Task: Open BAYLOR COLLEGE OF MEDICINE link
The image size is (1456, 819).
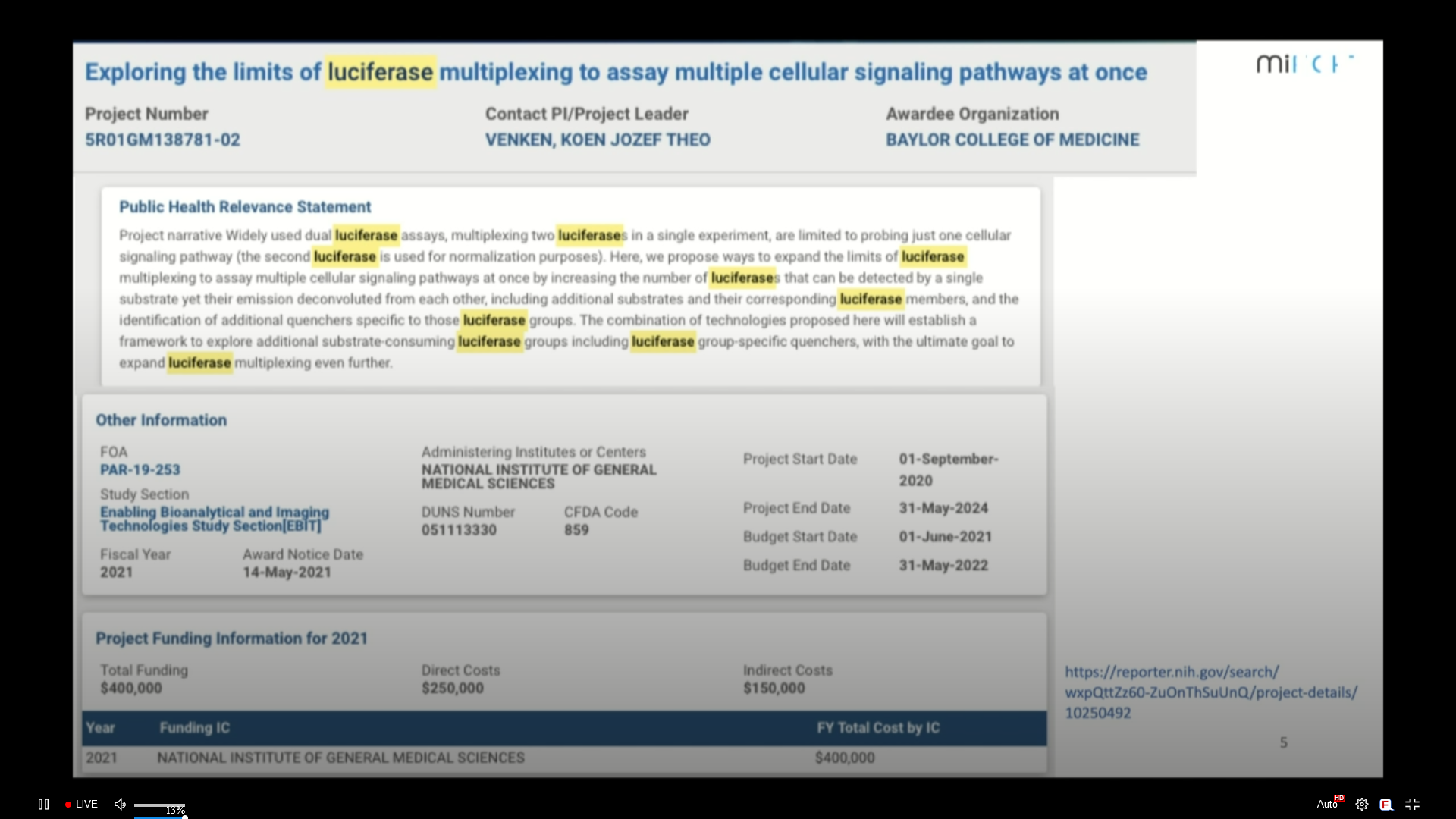Action: pos(1012,140)
